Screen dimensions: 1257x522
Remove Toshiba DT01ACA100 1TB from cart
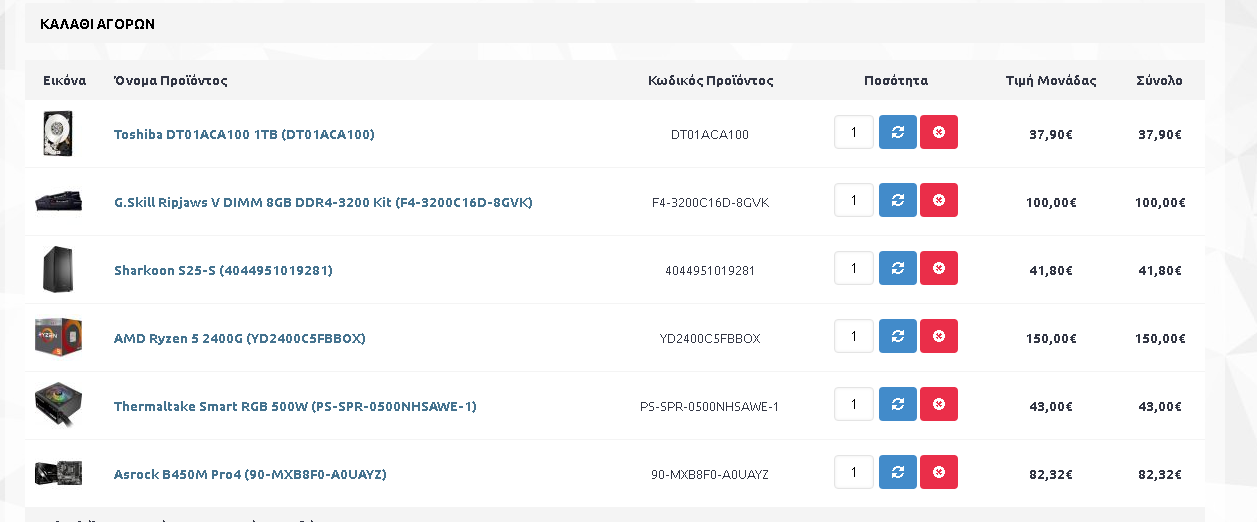(x=938, y=132)
